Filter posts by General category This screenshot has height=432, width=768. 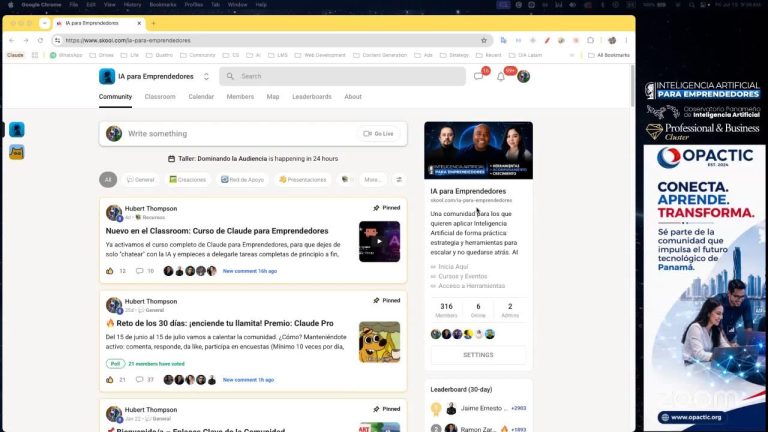click(141, 180)
